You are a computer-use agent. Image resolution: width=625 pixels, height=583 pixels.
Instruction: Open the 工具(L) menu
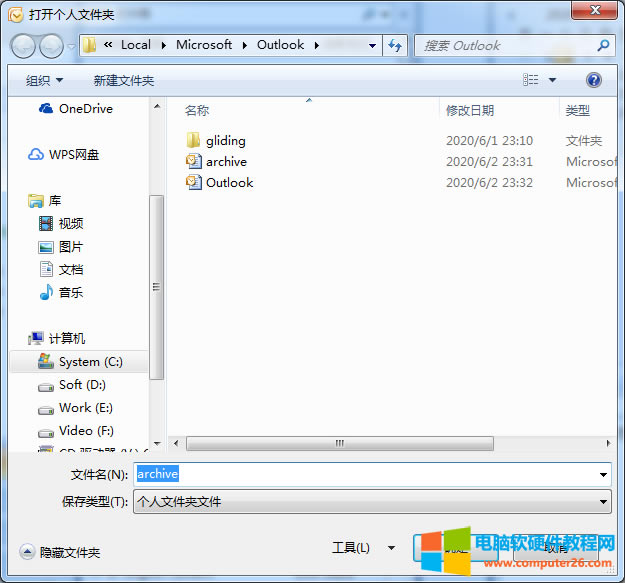[x=363, y=548]
